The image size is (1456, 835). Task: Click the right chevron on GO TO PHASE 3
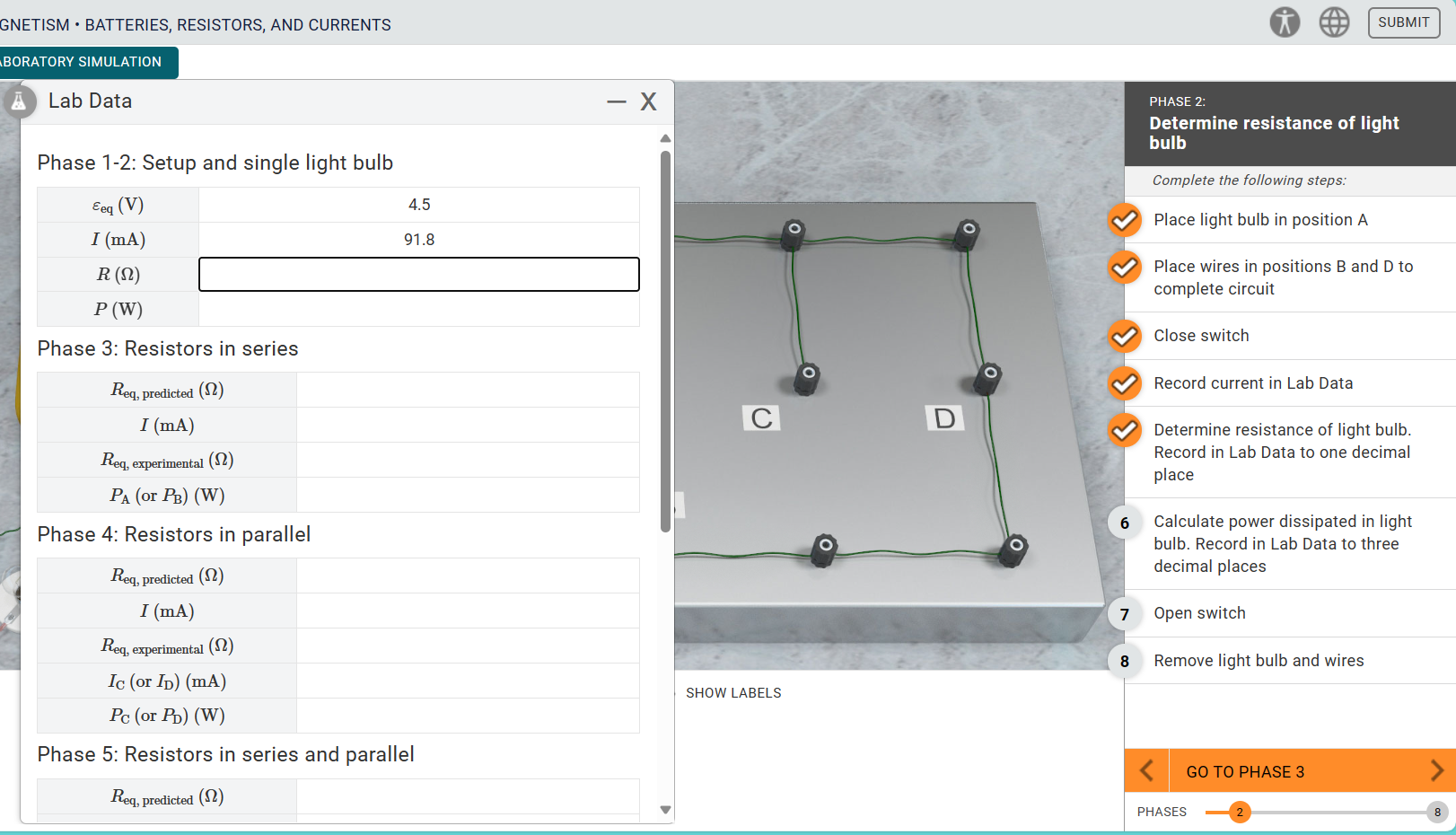(1437, 770)
